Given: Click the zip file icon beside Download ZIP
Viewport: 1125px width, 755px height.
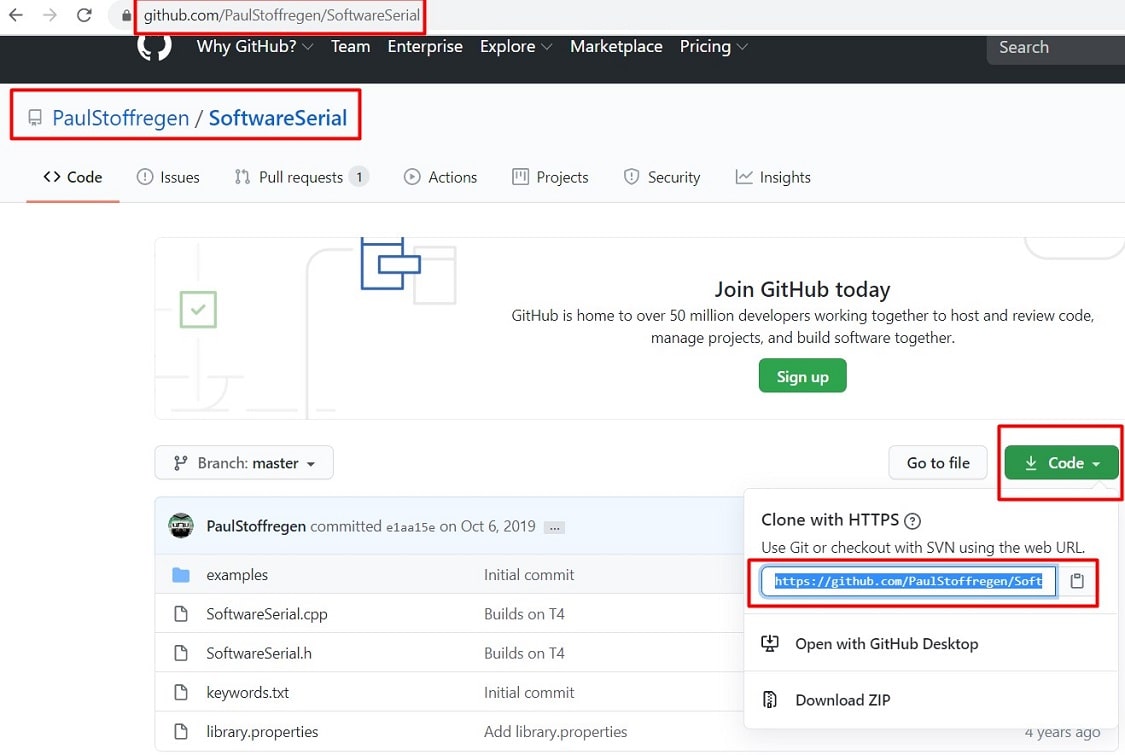Looking at the screenshot, I should click(770, 700).
